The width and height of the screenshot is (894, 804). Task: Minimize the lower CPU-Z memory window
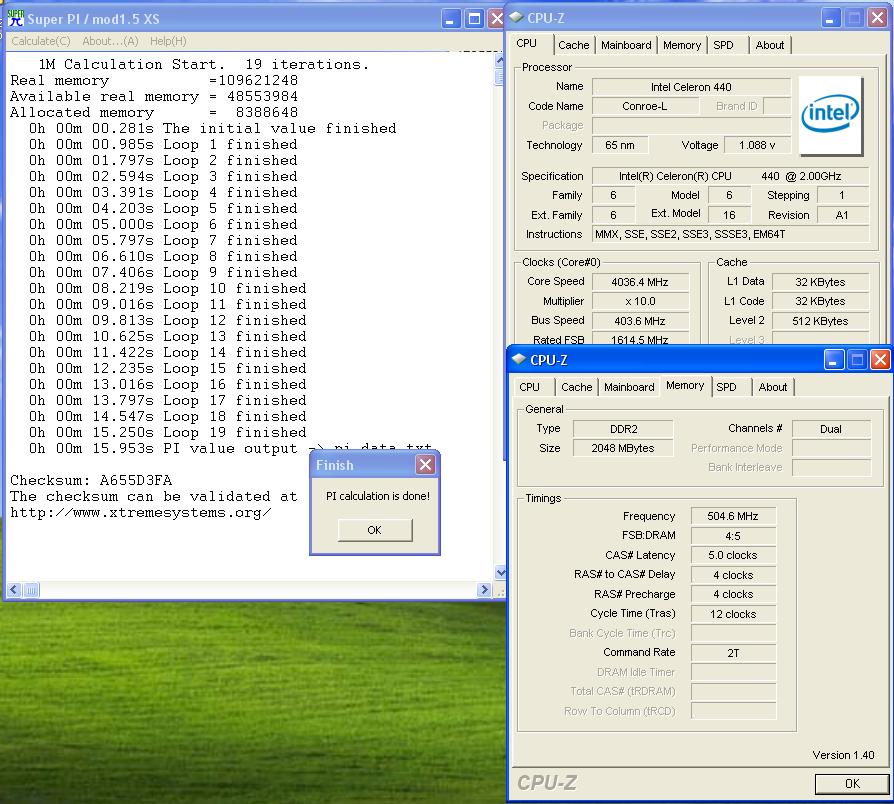(x=834, y=360)
